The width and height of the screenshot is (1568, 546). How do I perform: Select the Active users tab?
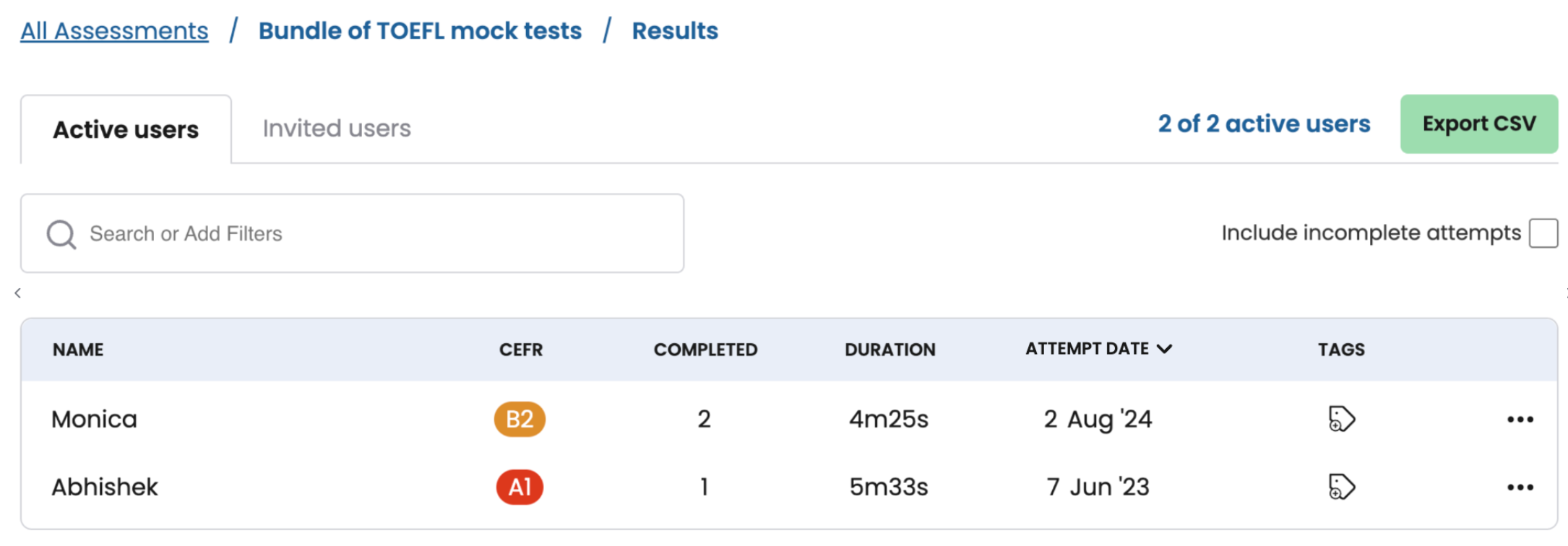[x=126, y=130]
